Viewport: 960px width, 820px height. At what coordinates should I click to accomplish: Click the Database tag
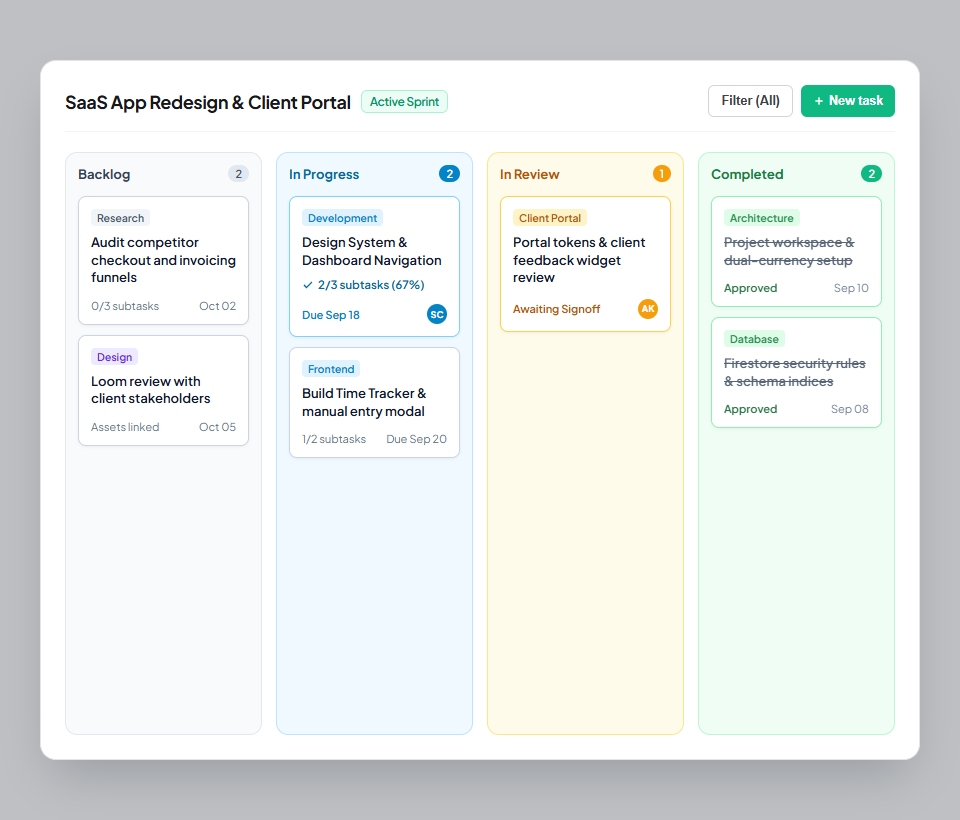(754, 339)
